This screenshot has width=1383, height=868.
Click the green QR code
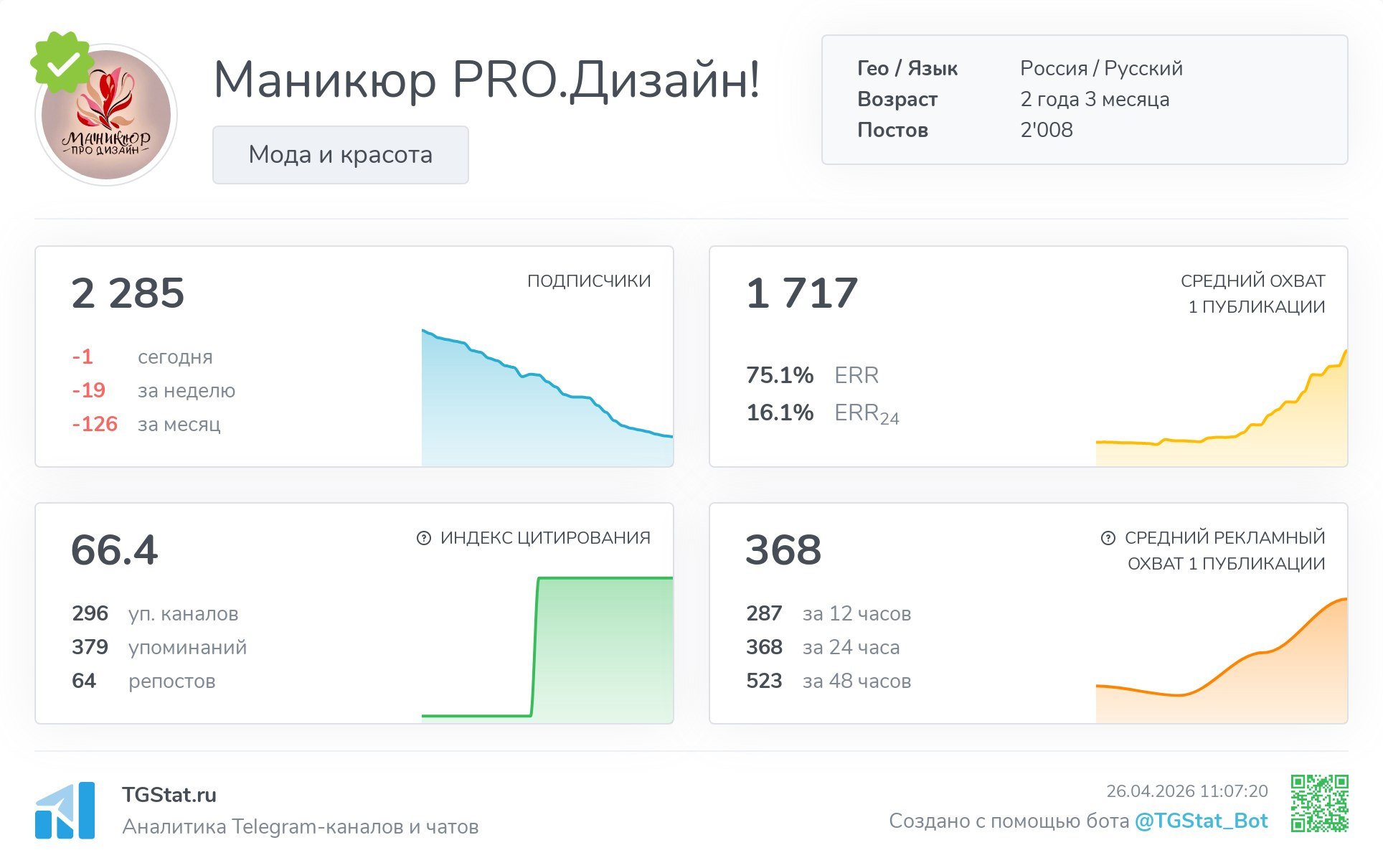1319,803
